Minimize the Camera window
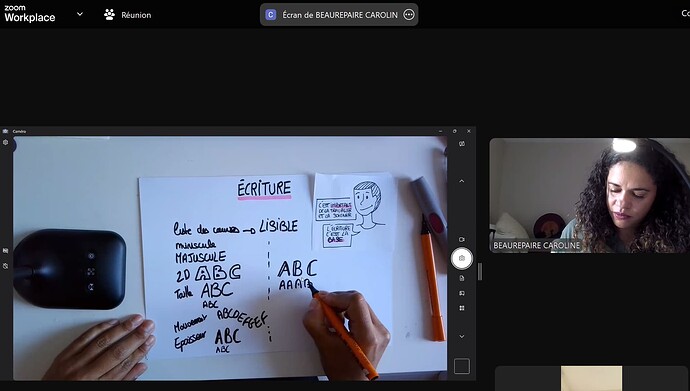 tap(440, 131)
